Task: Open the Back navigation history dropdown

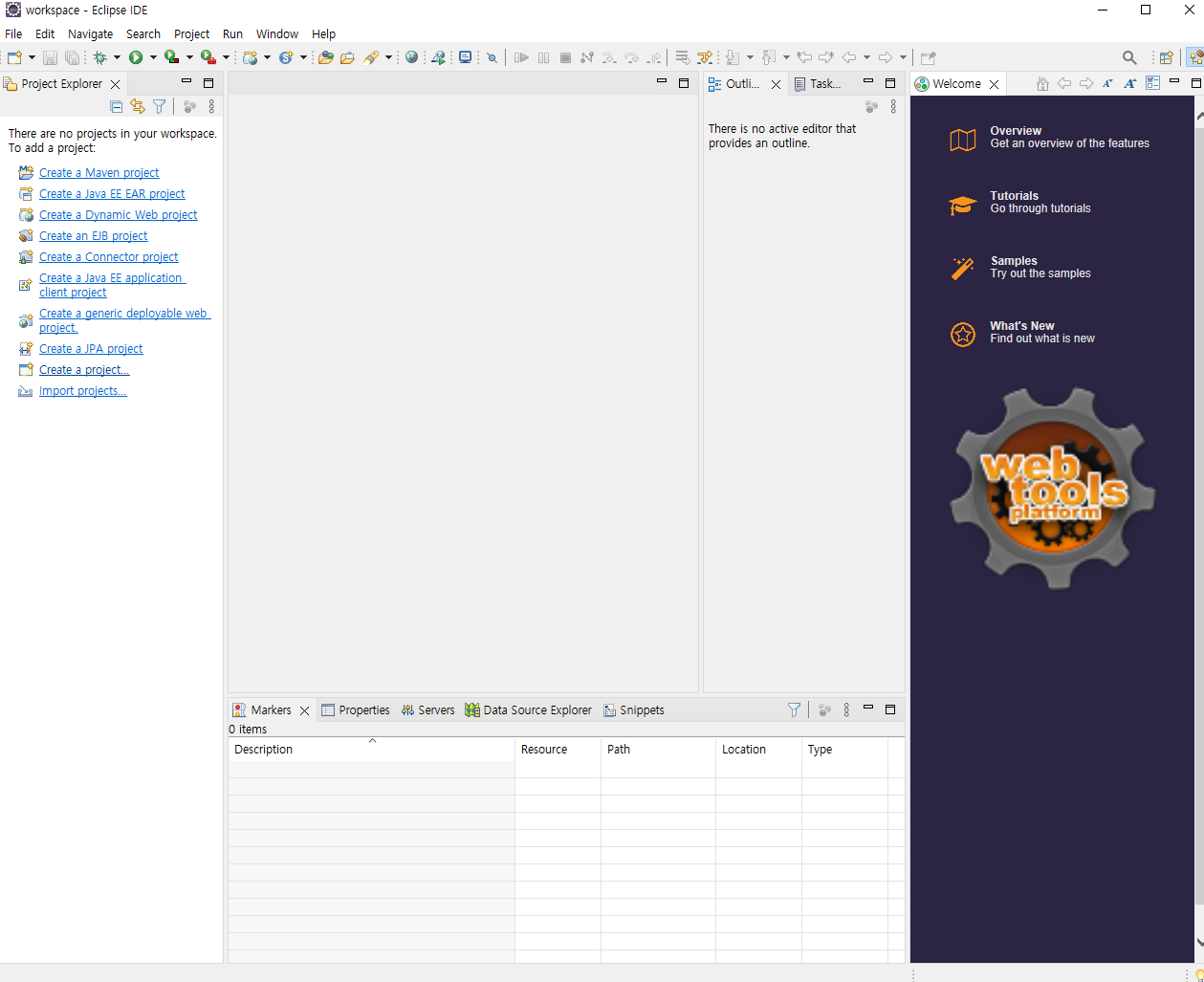Action: [x=866, y=57]
